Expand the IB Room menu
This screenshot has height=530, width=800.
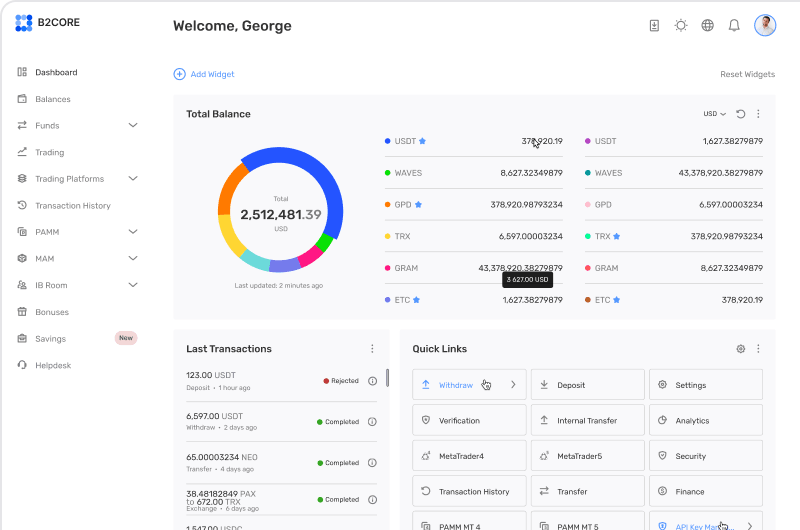coord(133,285)
